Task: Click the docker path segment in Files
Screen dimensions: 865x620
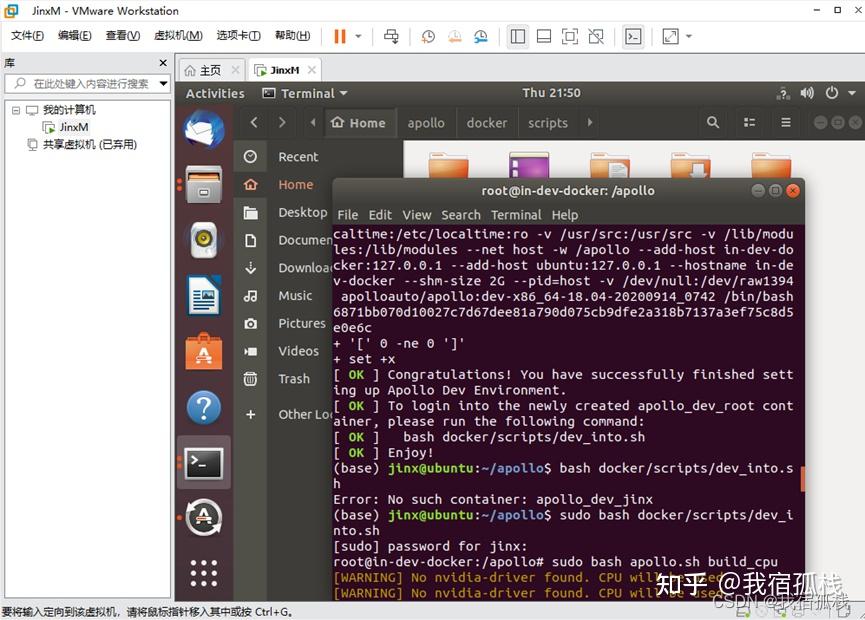Action: click(487, 123)
